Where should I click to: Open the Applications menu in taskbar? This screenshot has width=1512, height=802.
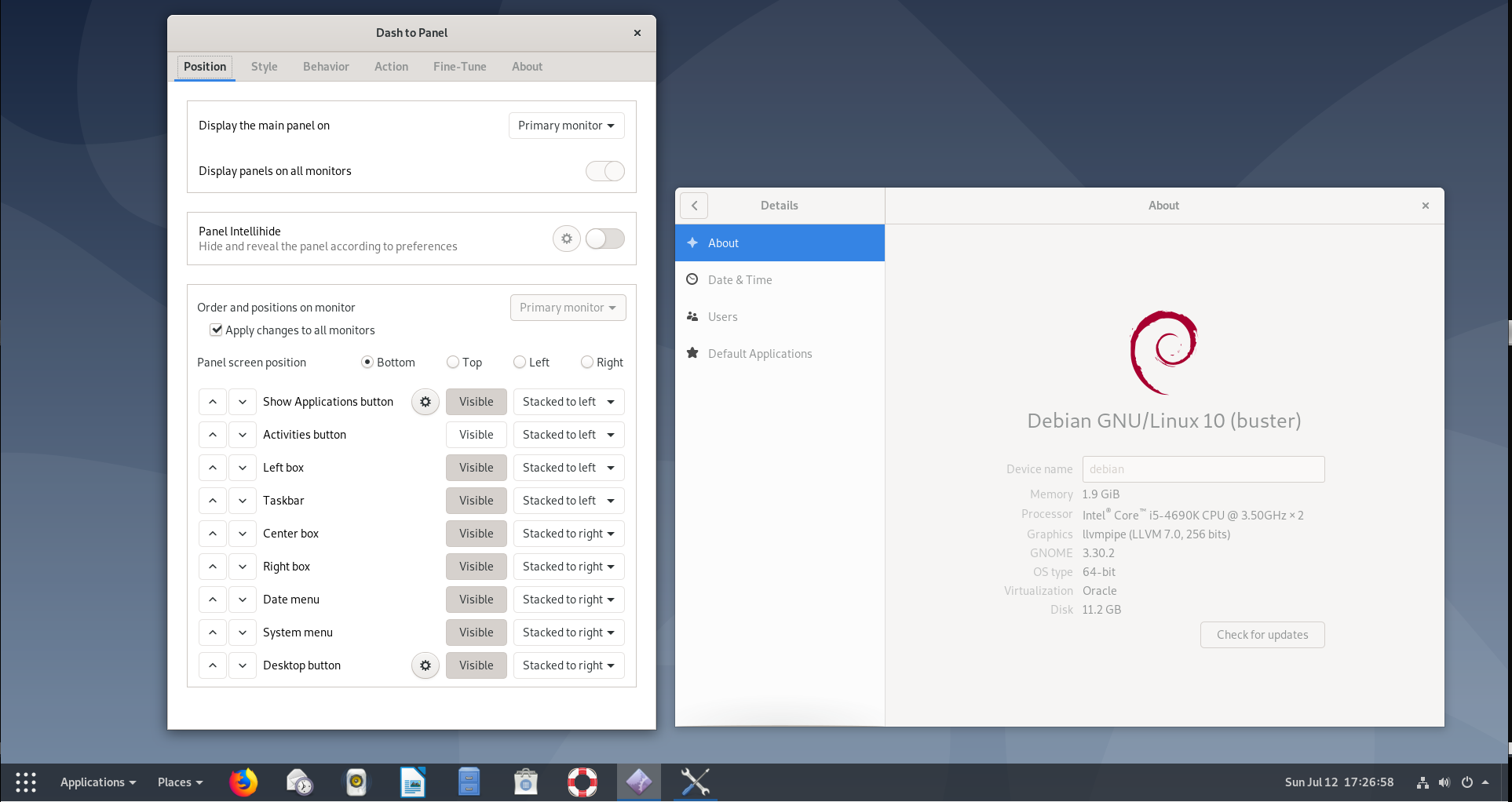pyautogui.click(x=98, y=782)
